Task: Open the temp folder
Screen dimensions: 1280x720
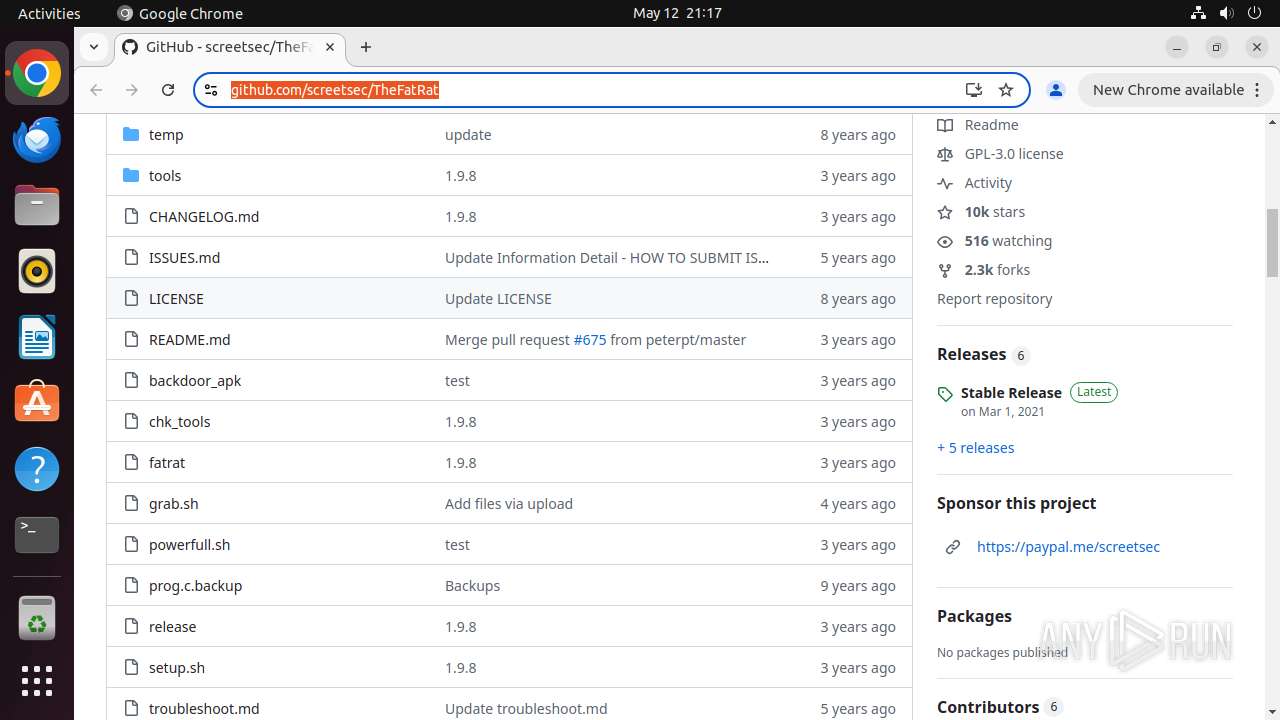Action: coord(166,134)
